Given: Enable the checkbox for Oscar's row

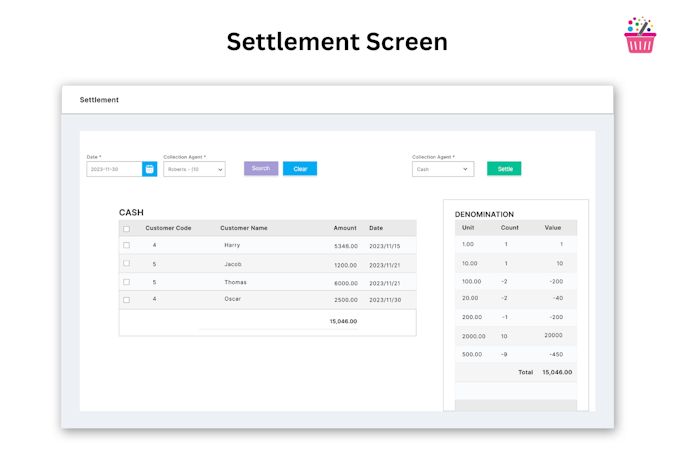Looking at the screenshot, I should pos(126,300).
